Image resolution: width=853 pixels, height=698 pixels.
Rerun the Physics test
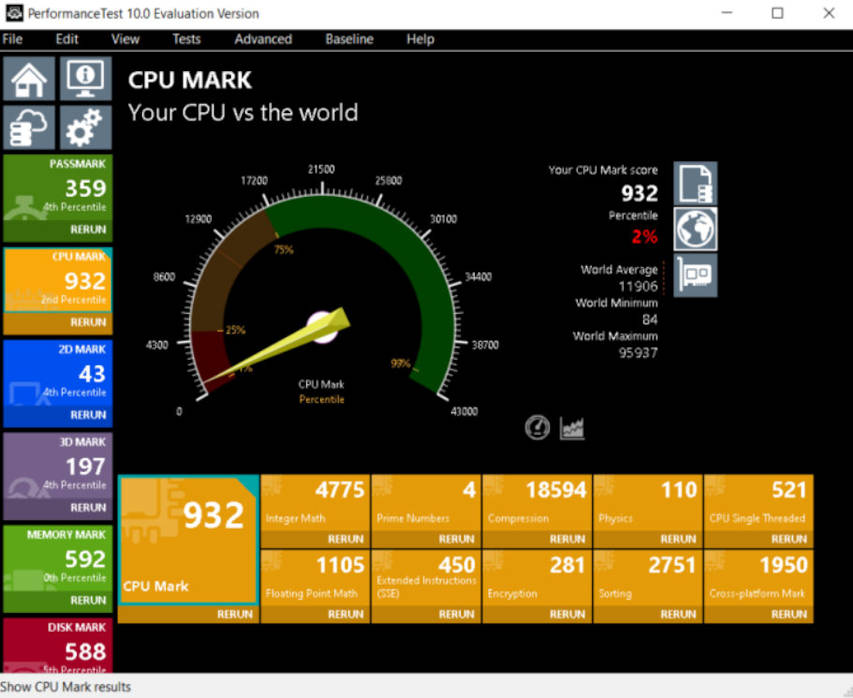[x=678, y=539]
